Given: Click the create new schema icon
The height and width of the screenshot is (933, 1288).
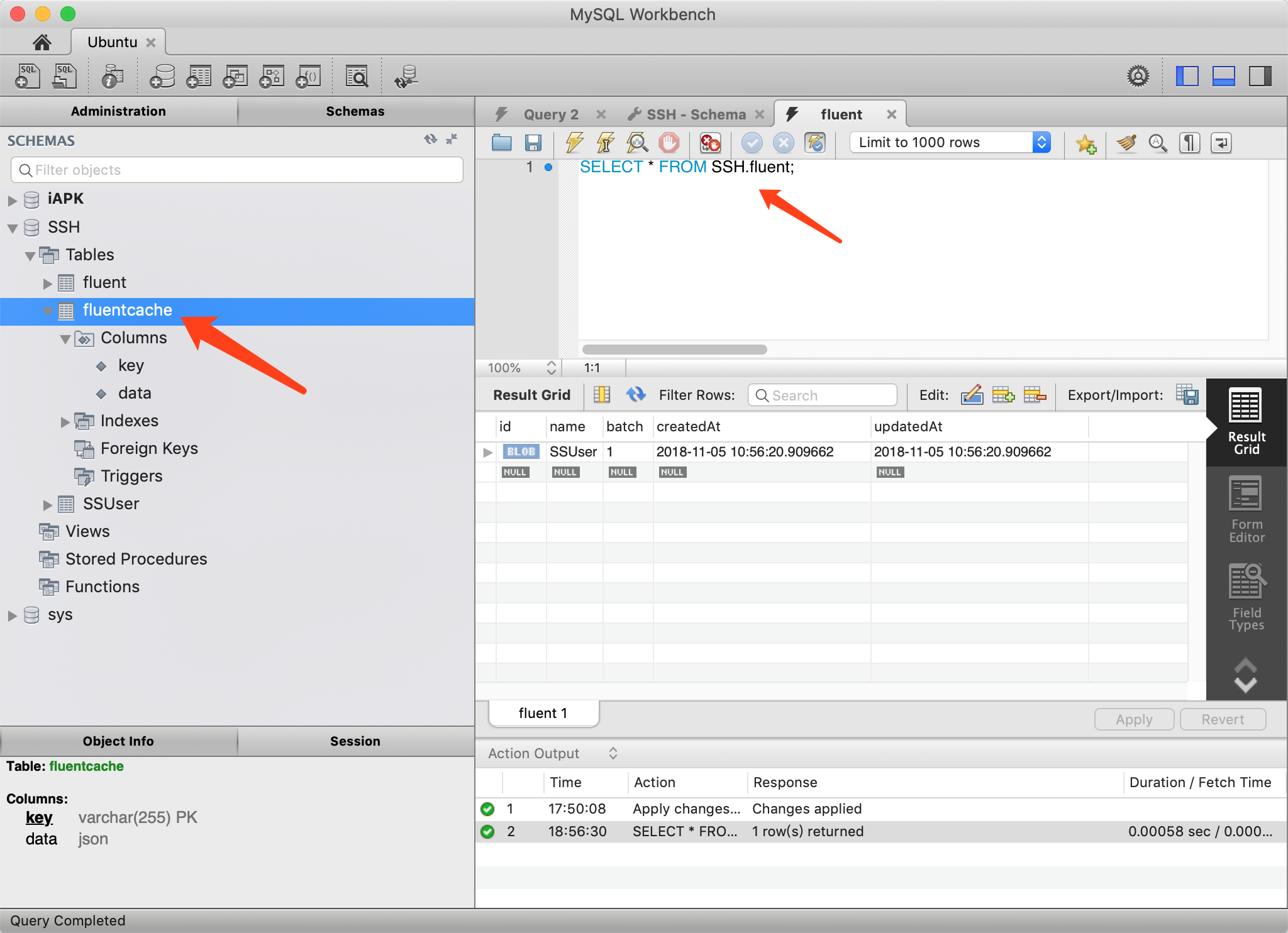Looking at the screenshot, I should [162, 77].
